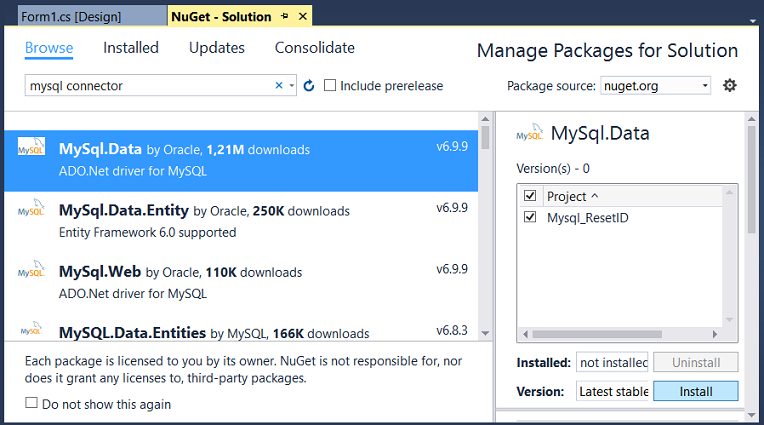Click the Install button
Image resolution: width=764 pixels, height=425 pixels.
[x=696, y=391]
